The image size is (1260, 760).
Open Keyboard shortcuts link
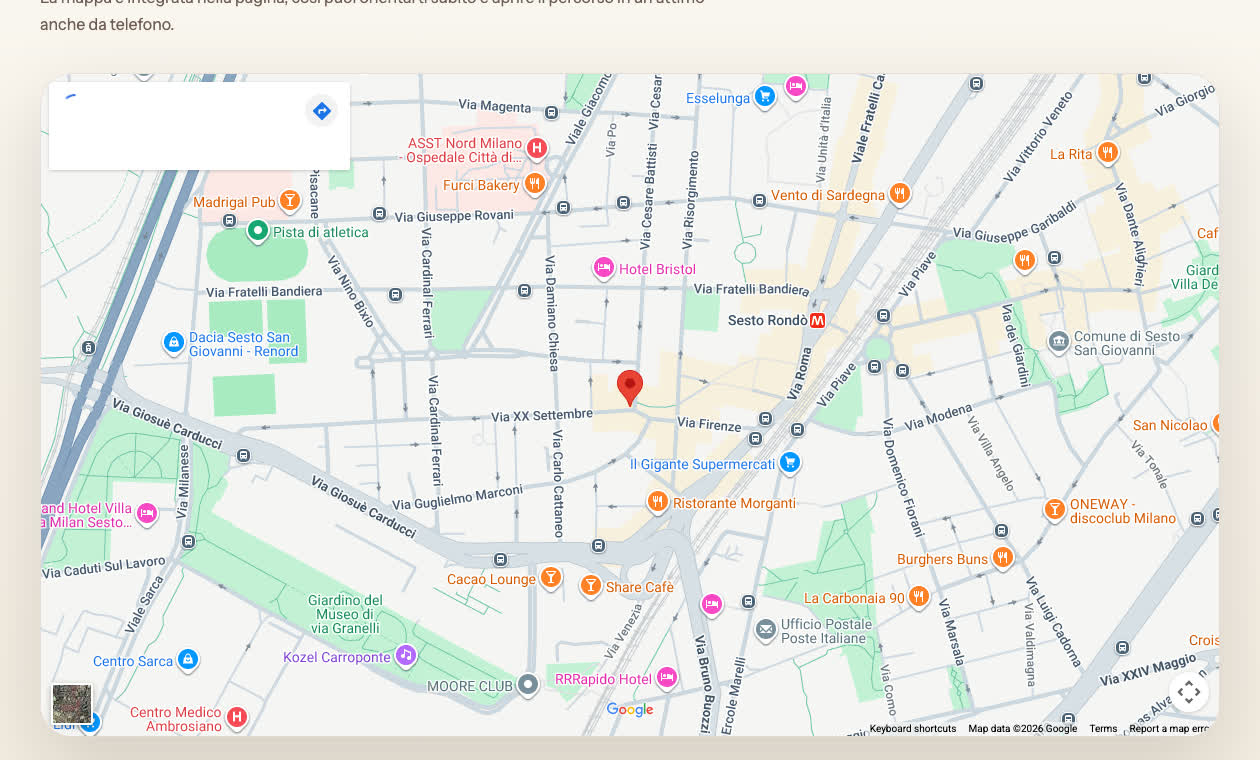coord(913,729)
